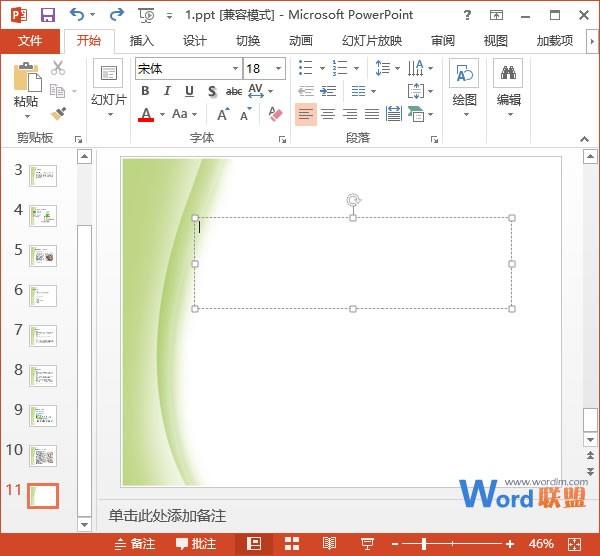600x556 pixels.
Task: Launch the Font dialog box
Action: [x=282, y=139]
